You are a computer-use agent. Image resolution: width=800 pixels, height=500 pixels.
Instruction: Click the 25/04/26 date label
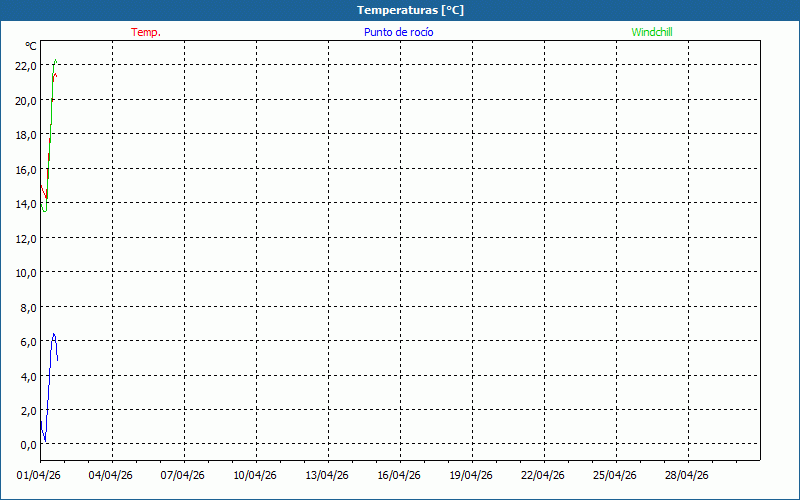click(x=614, y=475)
